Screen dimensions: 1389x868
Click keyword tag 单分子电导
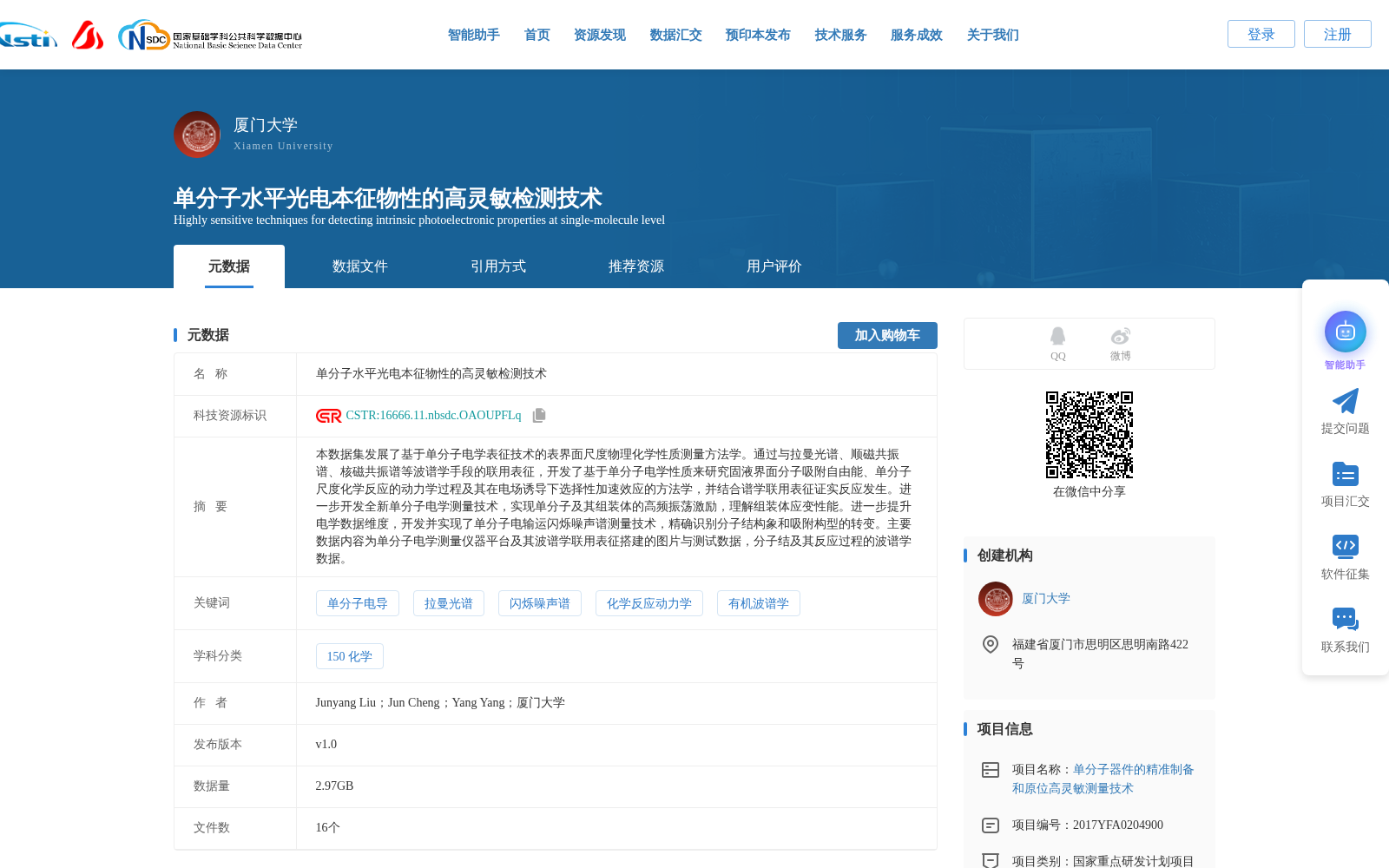[x=358, y=603]
